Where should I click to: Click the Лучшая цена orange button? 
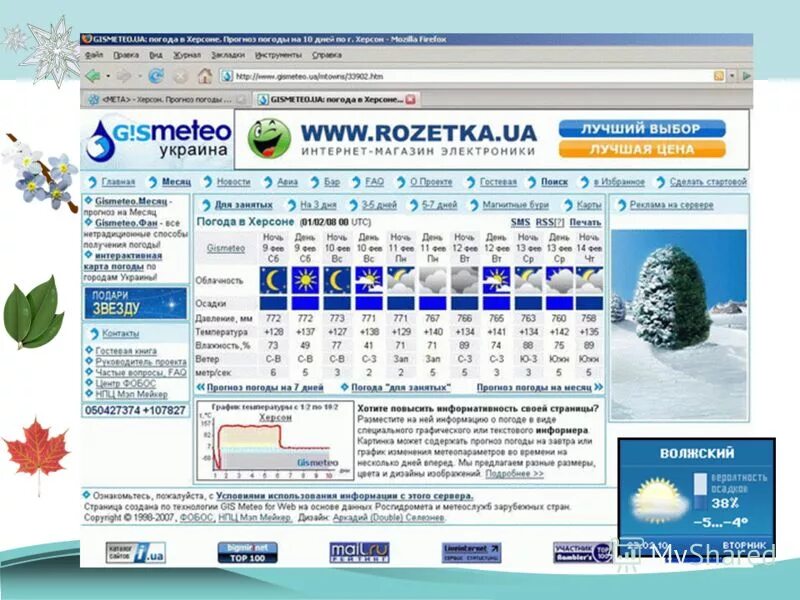(x=642, y=149)
